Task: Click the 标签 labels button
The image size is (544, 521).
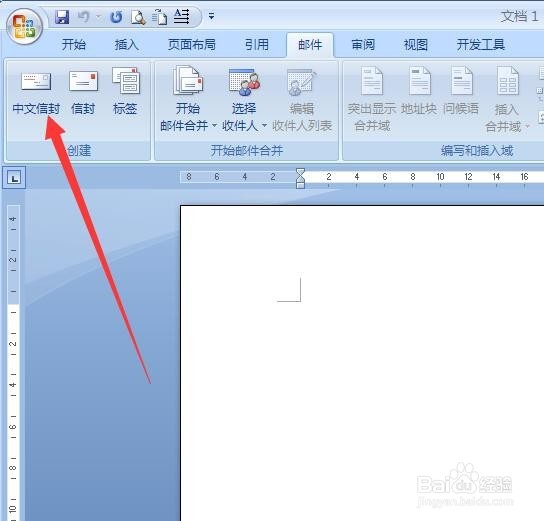Action: pos(125,92)
